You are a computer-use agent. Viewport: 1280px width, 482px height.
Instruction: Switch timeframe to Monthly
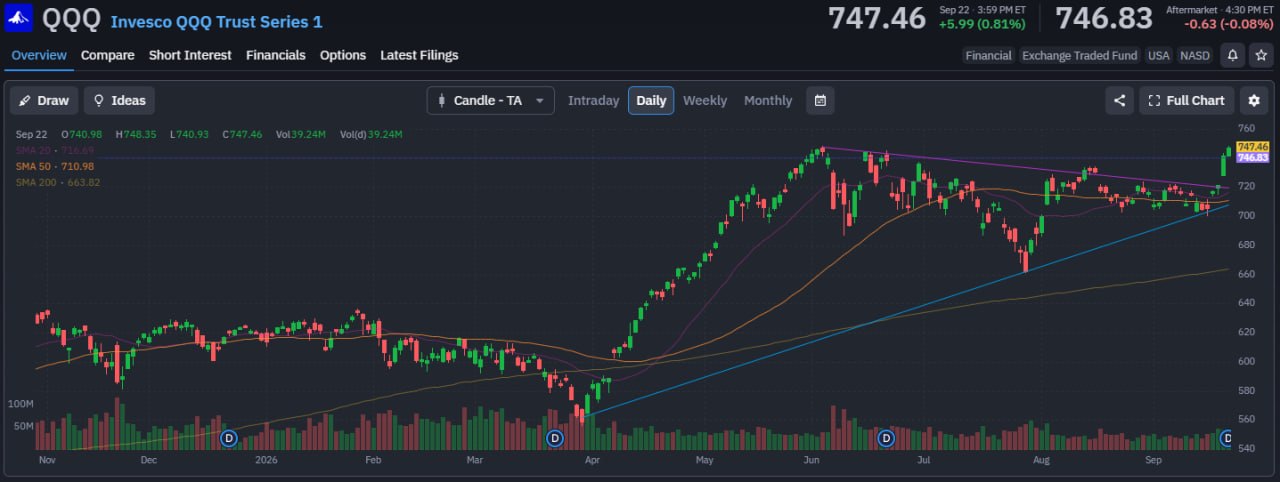tap(768, 100)
